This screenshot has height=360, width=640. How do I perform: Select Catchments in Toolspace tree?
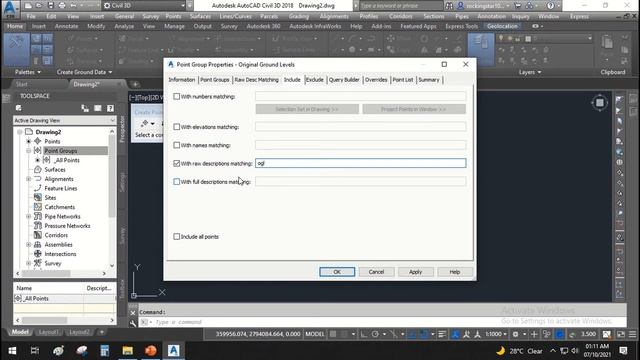(x=60, y=207)
